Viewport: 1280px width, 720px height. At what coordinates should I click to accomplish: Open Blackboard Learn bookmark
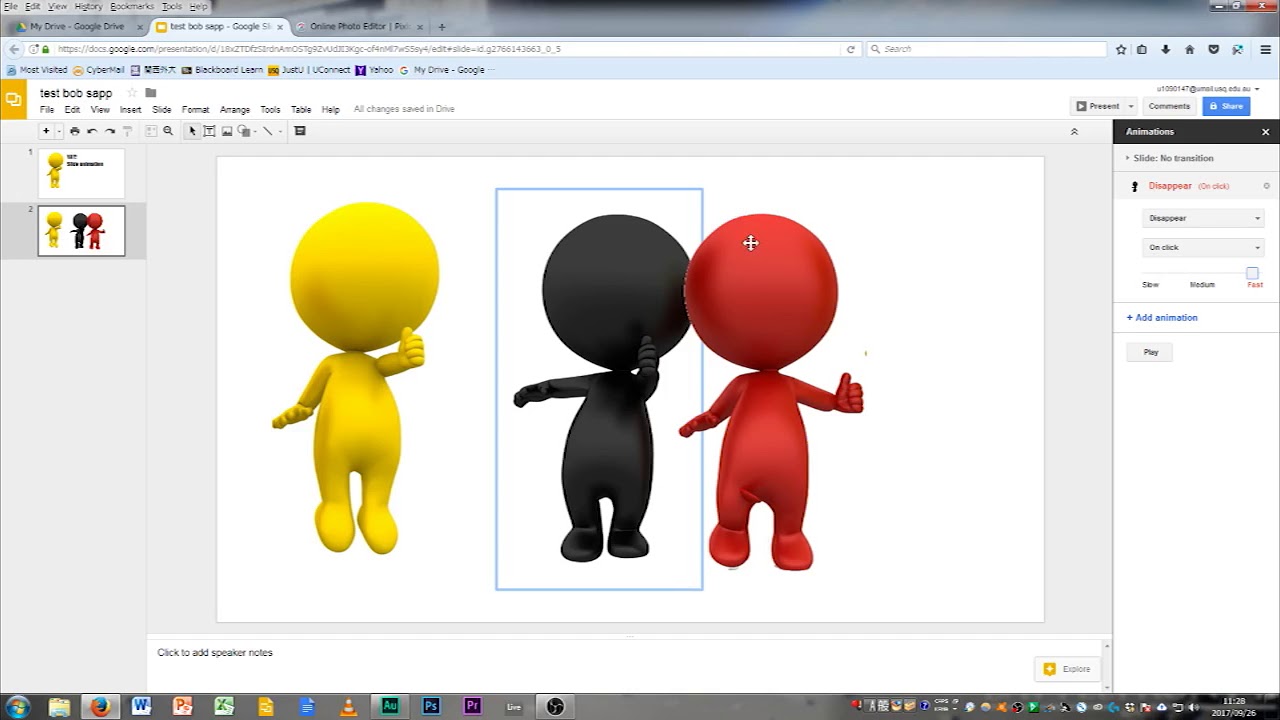(222, 70)
